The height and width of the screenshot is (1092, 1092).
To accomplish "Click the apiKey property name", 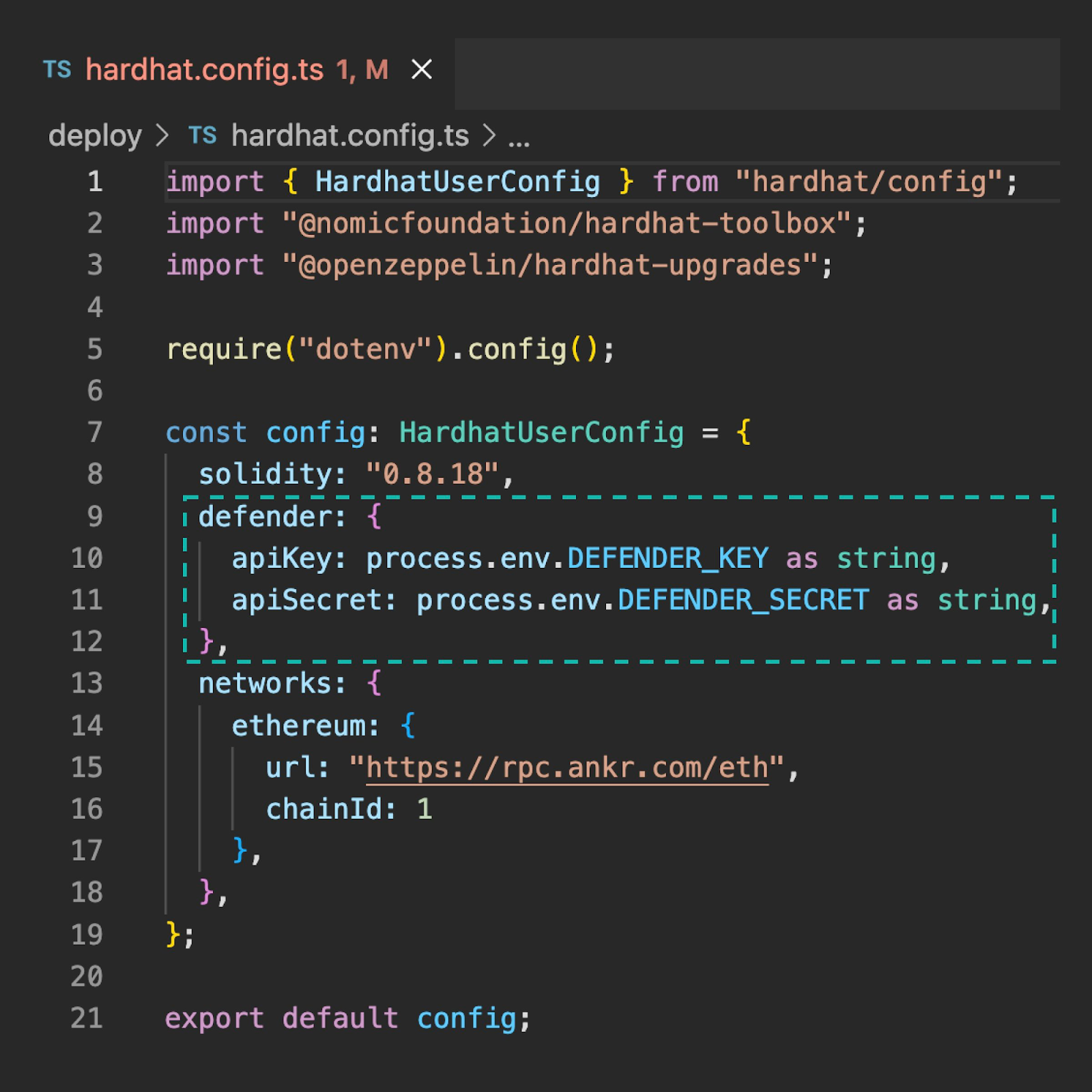I will (281, 559).
